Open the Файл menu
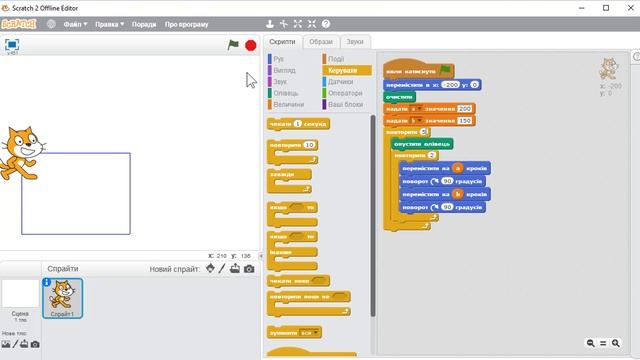 pos(75,24)
